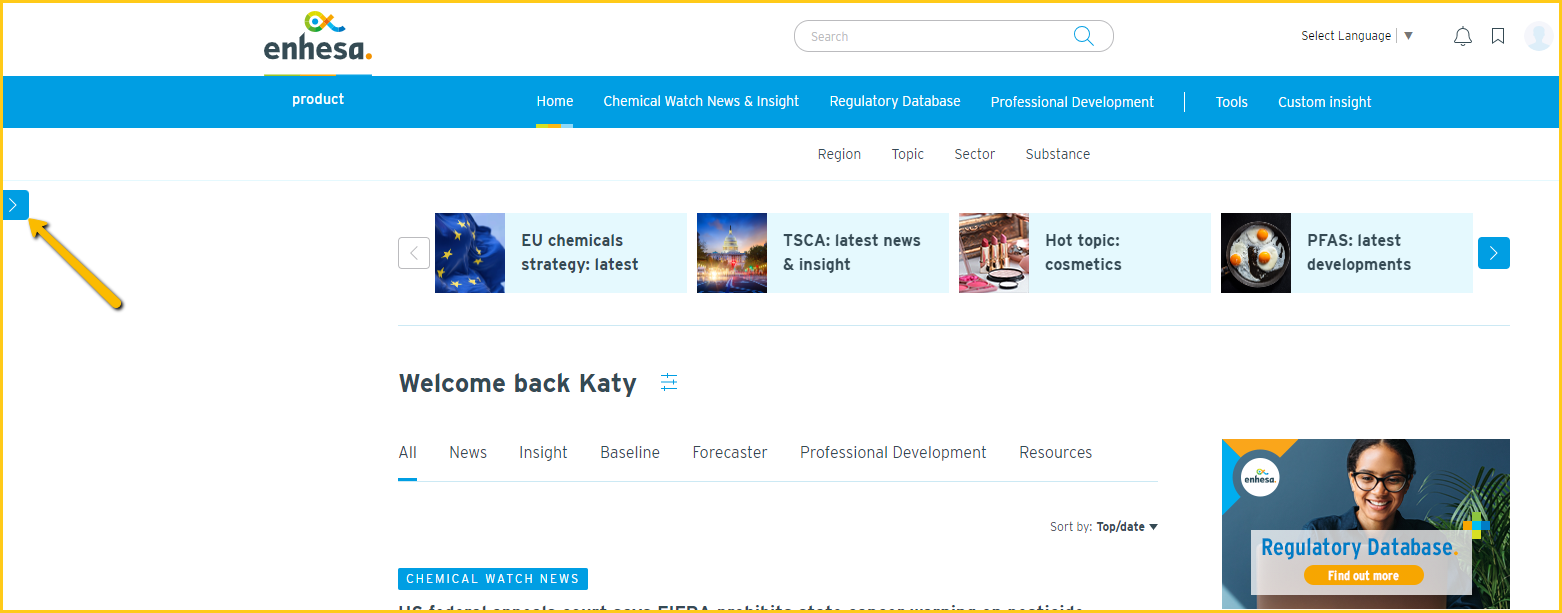Open saved bookmarks icon
Screen dimensions: 1562x613
pyautogui.click(x=1498, y=37)
